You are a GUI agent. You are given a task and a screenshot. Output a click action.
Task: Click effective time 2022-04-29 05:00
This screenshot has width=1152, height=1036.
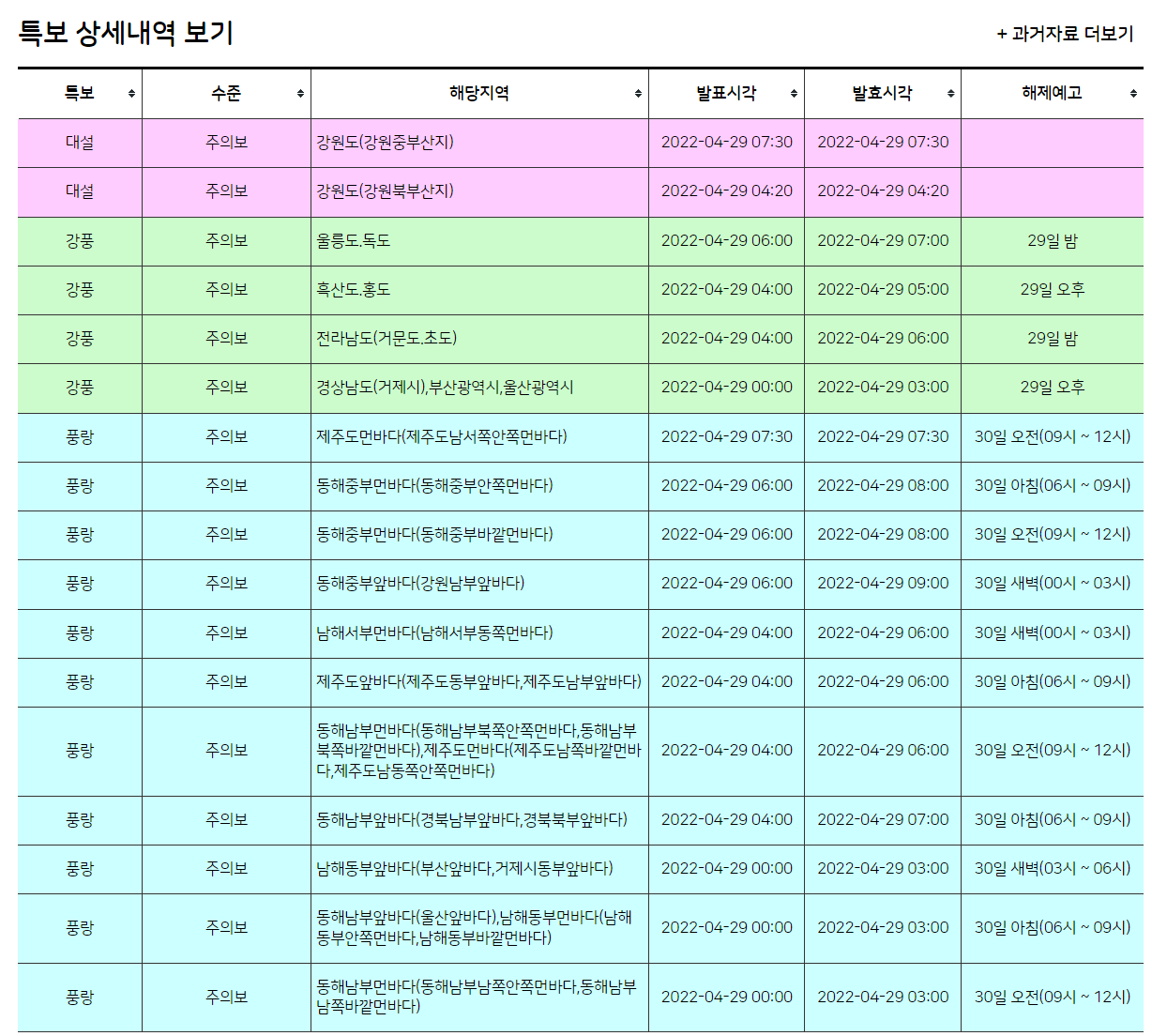[883, 290]
